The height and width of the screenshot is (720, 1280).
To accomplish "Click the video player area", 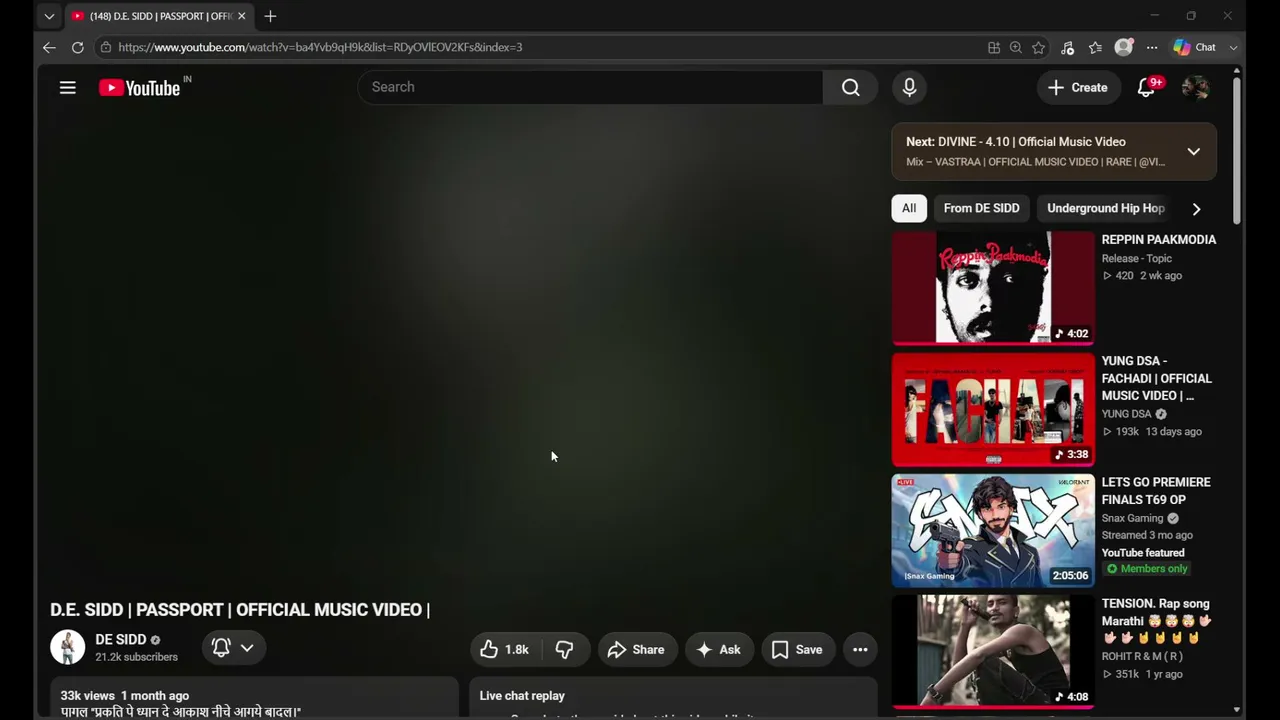I will coord(458,352).
